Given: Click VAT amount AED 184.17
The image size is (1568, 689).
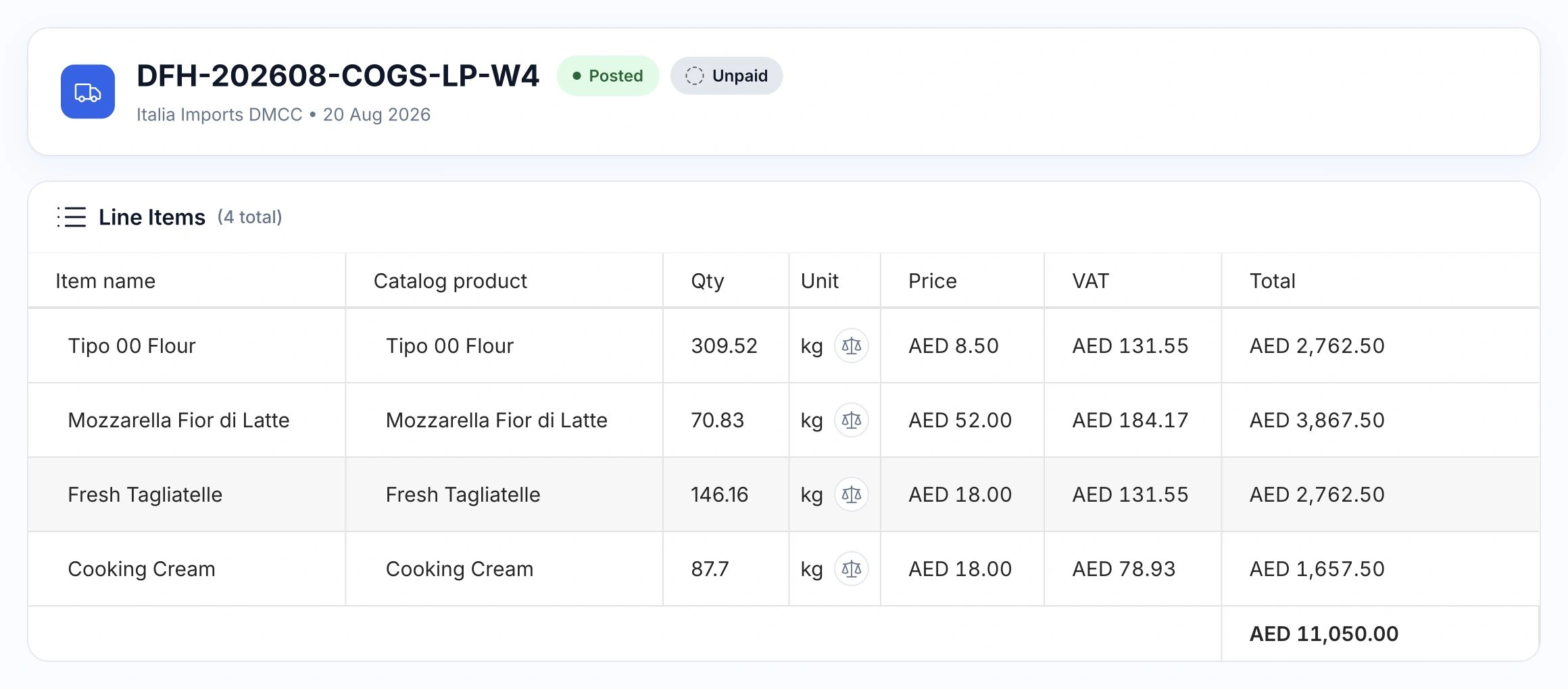Looking at the screenshot, I should click(1130, 421).
